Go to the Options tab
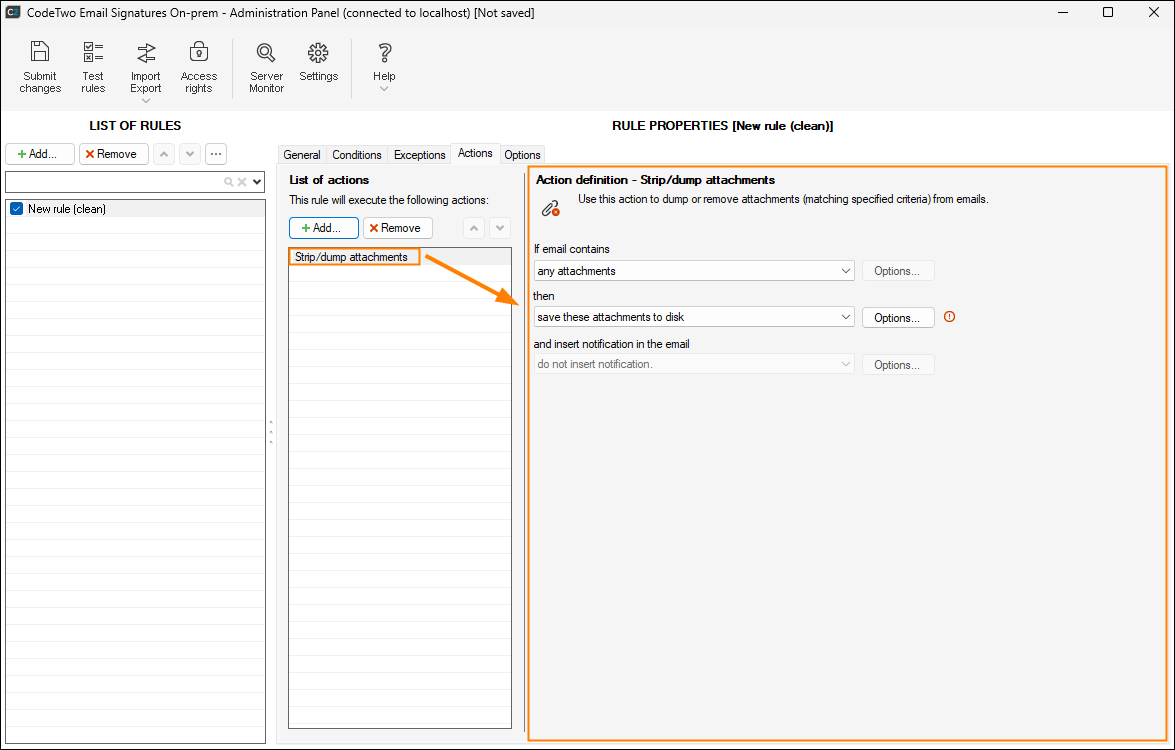1175x750 pixels. point(522,155)
